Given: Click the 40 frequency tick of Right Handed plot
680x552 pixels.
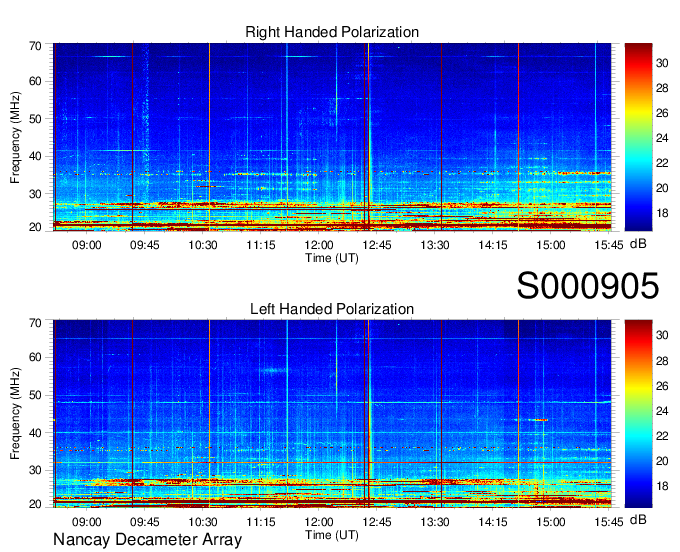Looking at the screenshot, I should tap(35, 156).
